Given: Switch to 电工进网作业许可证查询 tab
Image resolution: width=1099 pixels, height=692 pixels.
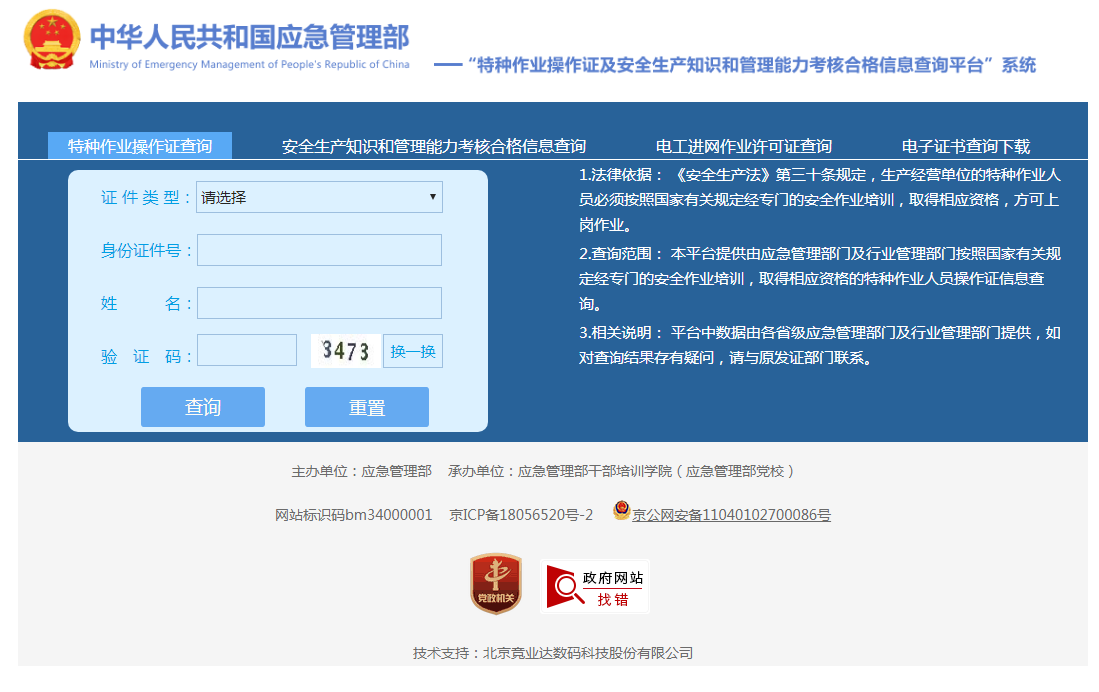Looking at the screenshot, I should [x=744, y=147].
